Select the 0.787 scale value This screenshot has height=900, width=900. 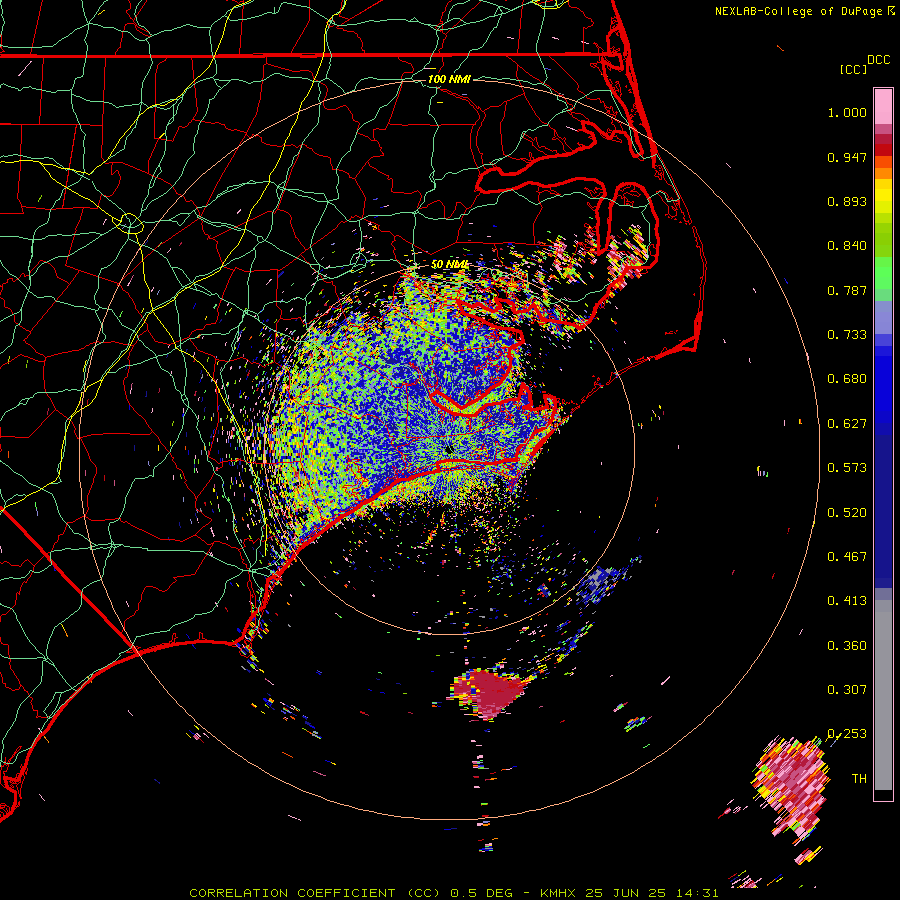pos(847,290)
